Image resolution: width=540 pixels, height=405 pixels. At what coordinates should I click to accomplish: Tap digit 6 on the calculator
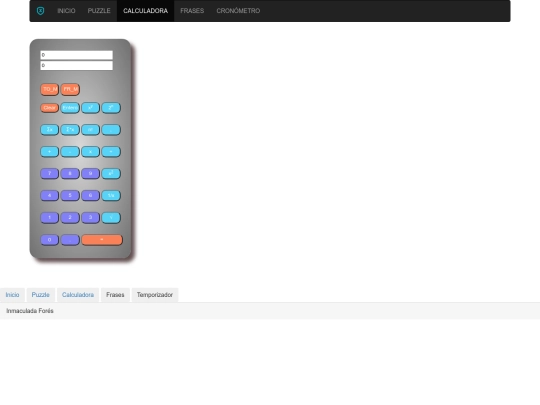click(91, 196)
